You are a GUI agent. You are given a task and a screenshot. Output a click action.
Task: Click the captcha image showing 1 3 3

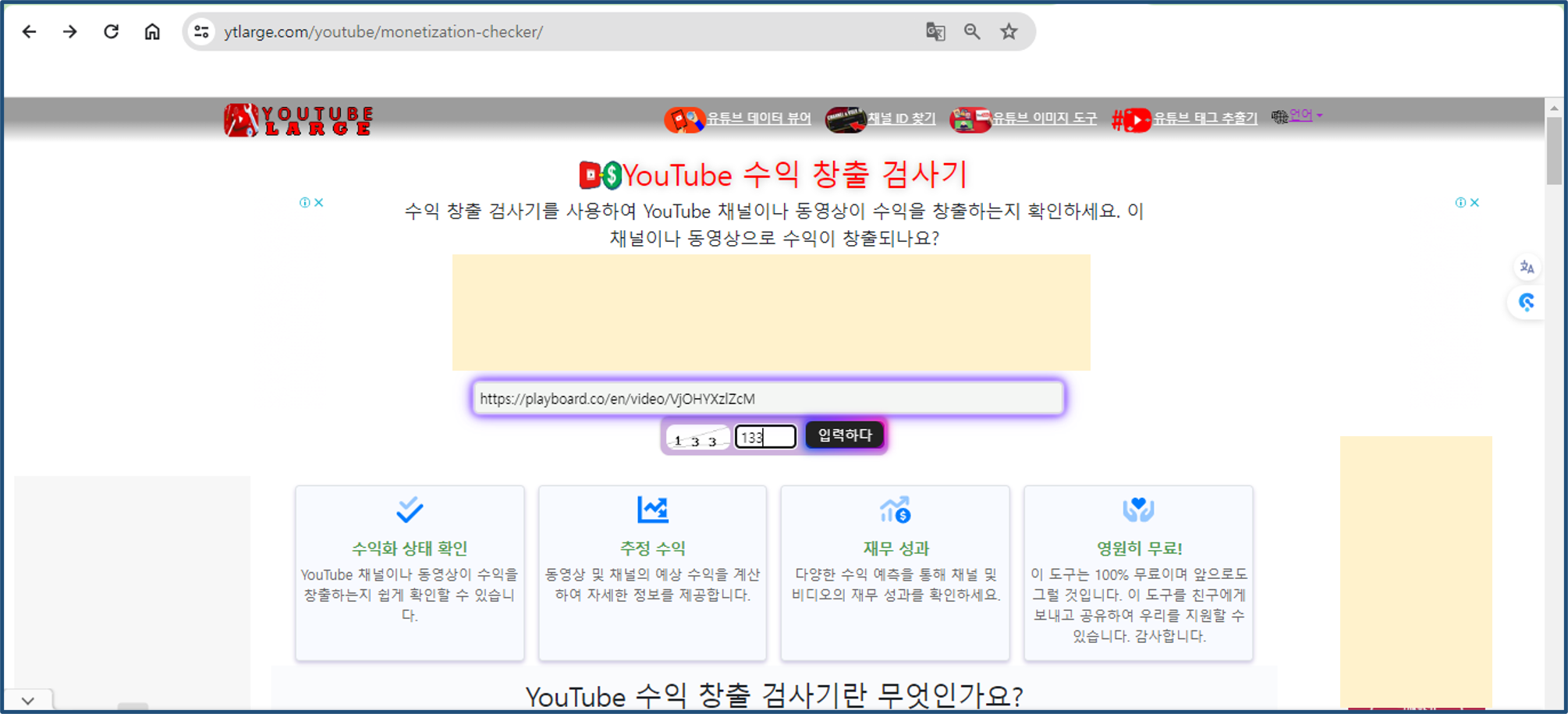pyautogui.click(x=697, y=439)
